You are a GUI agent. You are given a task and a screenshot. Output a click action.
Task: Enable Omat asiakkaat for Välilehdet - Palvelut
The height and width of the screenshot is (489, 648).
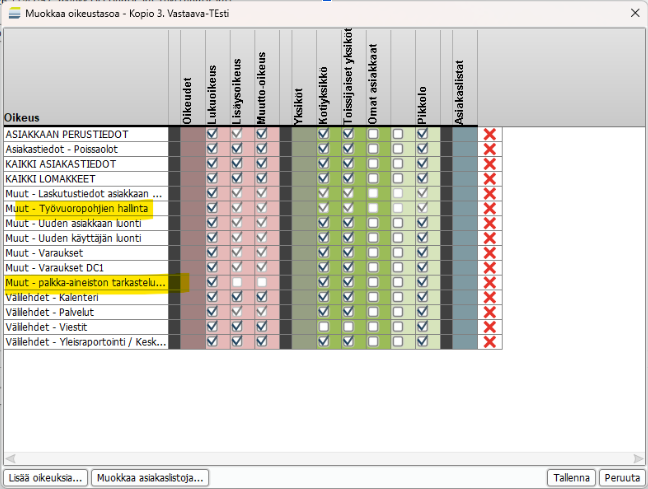[x=373, y=312]
